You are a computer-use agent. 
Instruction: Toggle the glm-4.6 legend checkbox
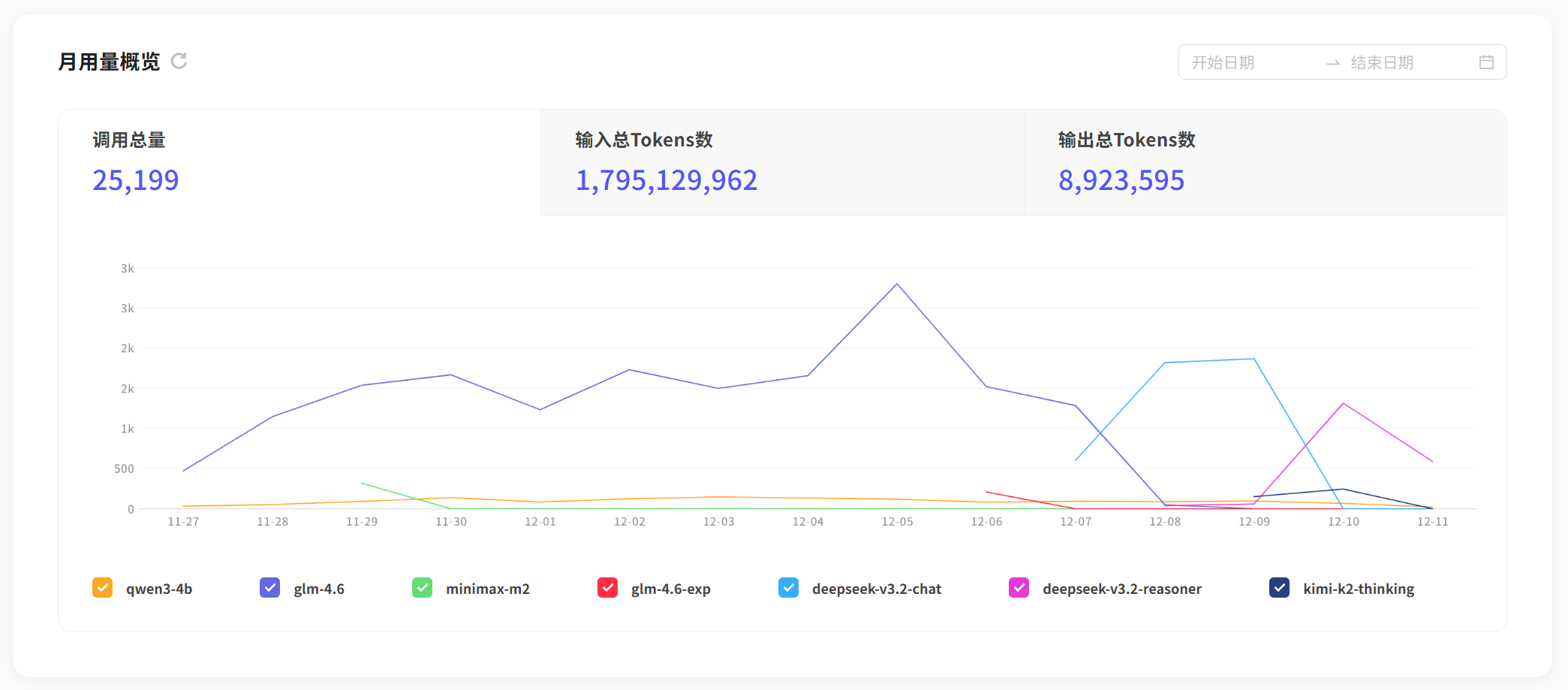point(269,588)
